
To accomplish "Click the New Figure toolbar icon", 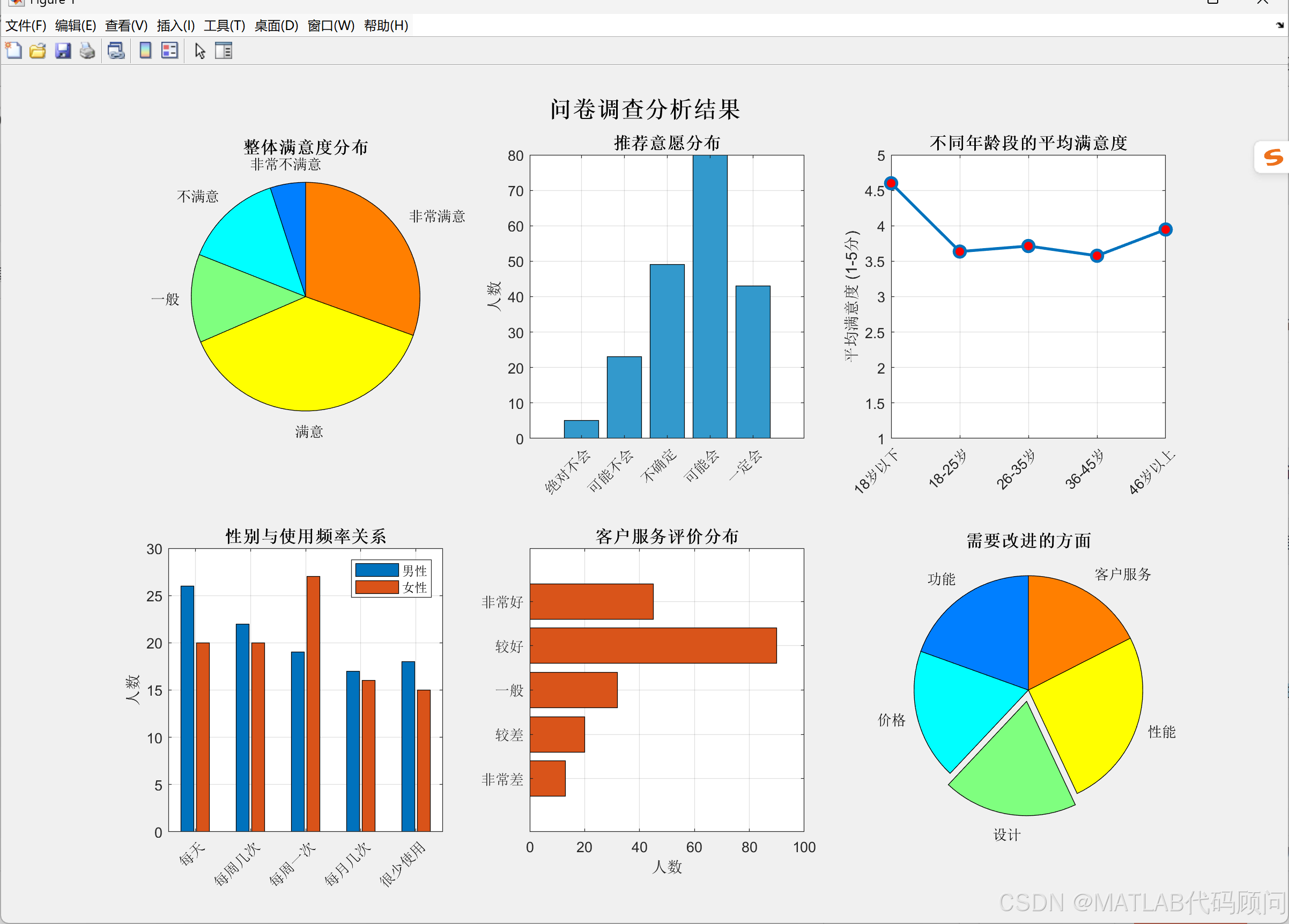I will pos(13,51).
